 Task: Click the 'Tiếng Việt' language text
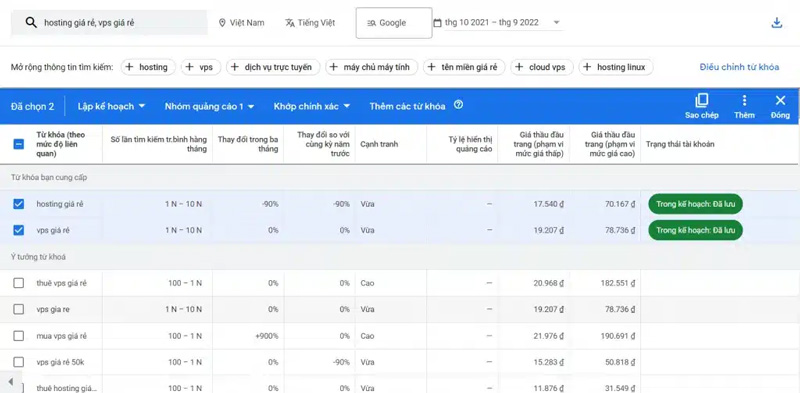click(x=316, y=23)
